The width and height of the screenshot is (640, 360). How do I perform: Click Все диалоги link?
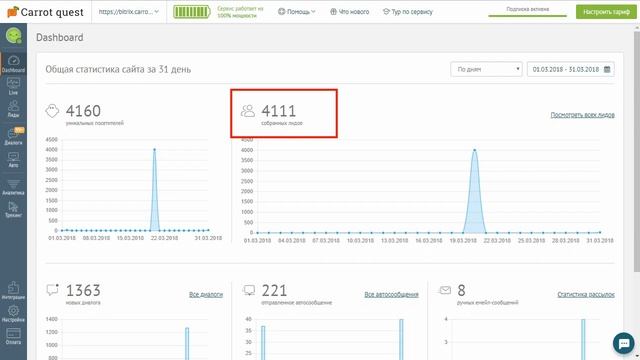click(206, 294)
